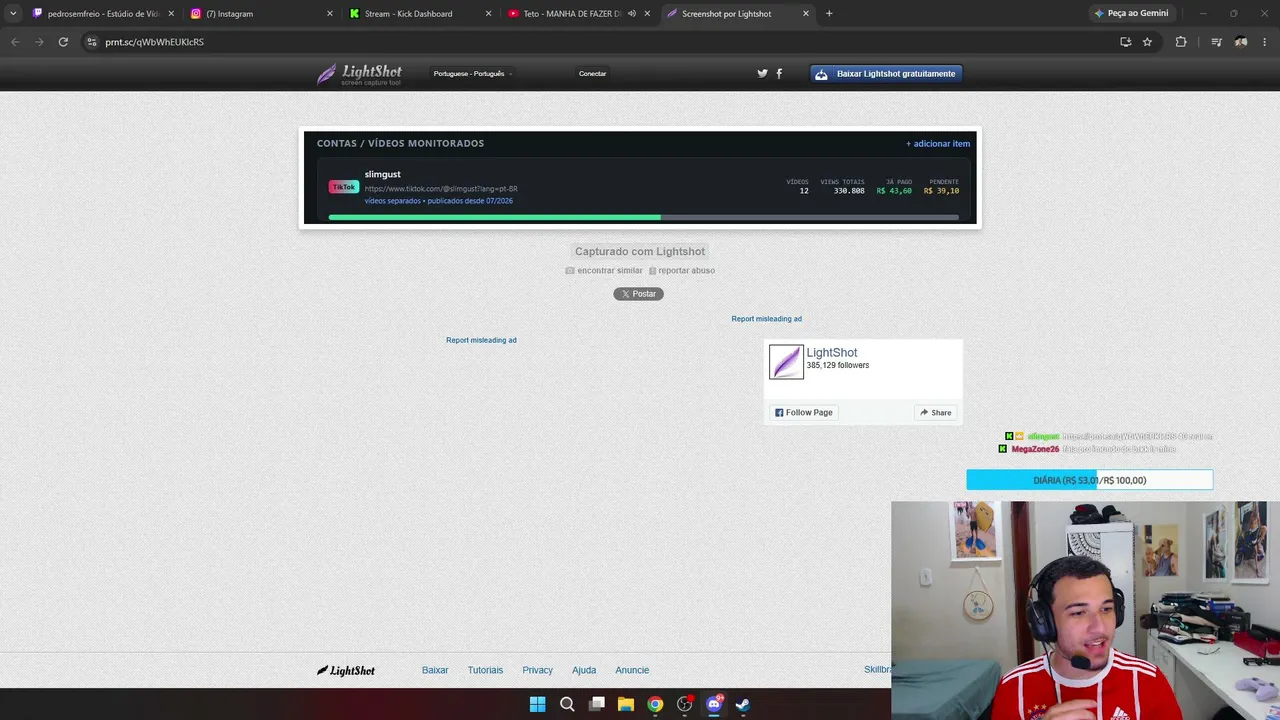Image resolution: width=1280 pixels, height=720 pixels.
Task: View site information icon in address bar
Action: [x=92, y=42]
